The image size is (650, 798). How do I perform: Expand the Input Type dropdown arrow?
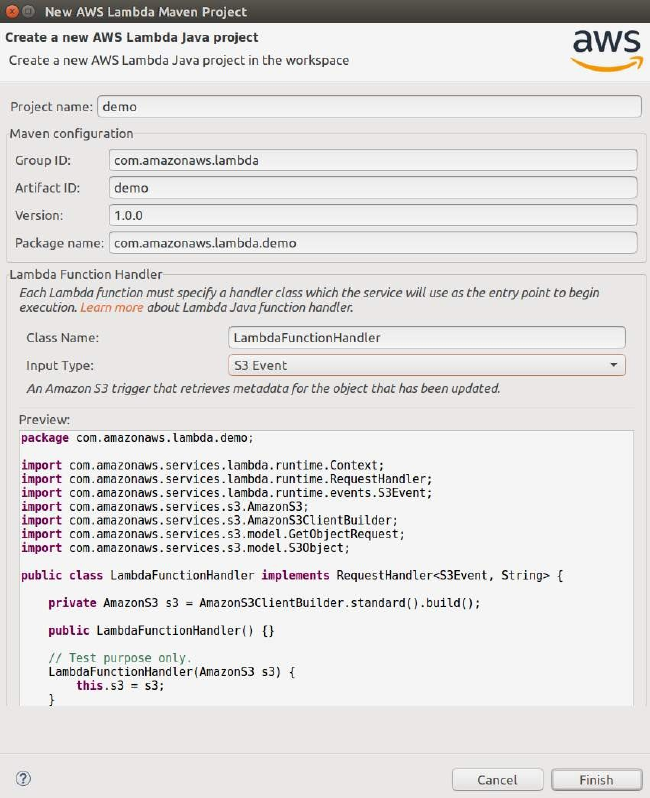(613, 365)
